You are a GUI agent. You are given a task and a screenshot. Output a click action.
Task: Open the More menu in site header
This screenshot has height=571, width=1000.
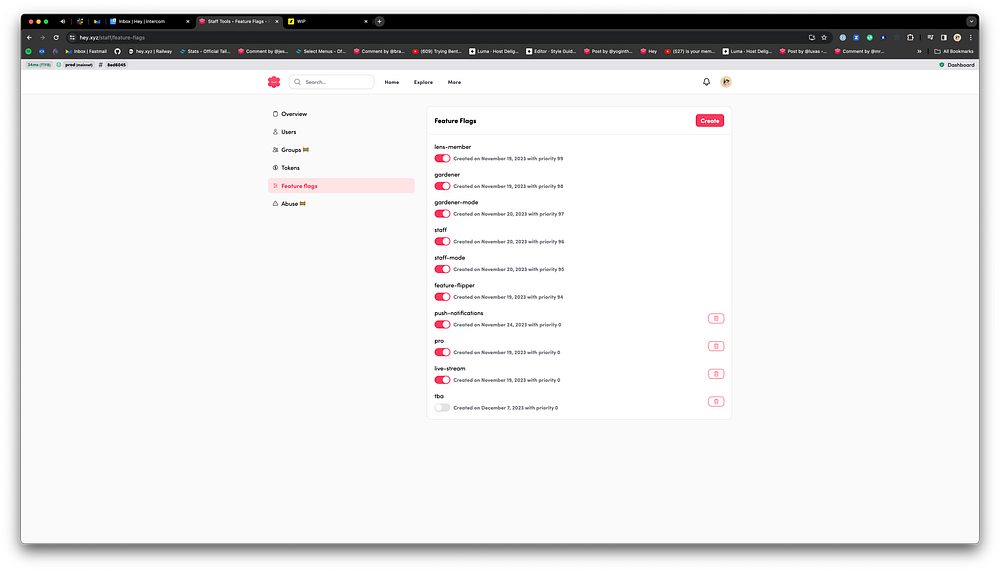tap(454, 82)
